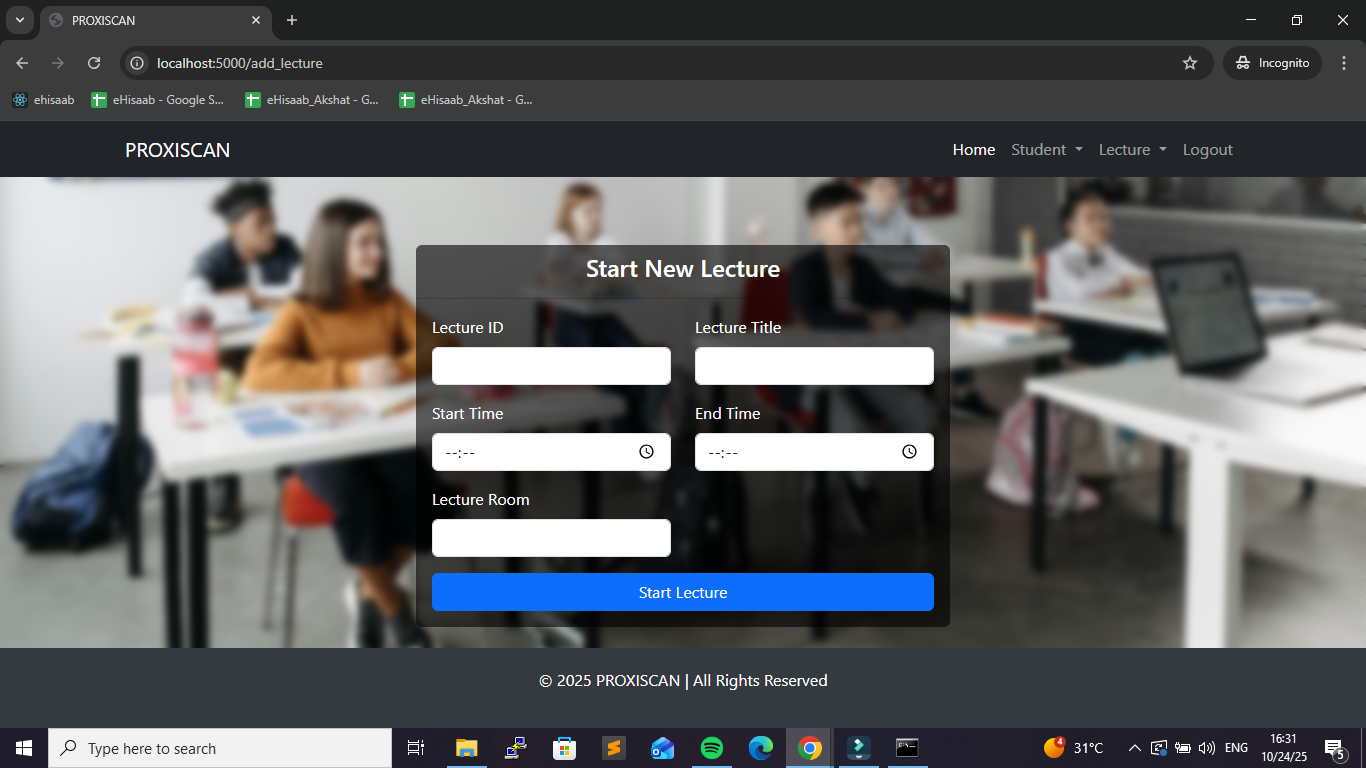Reload the page using the refresh icon
Viewport: 1366px width, 768px height.
pos(94,63)
